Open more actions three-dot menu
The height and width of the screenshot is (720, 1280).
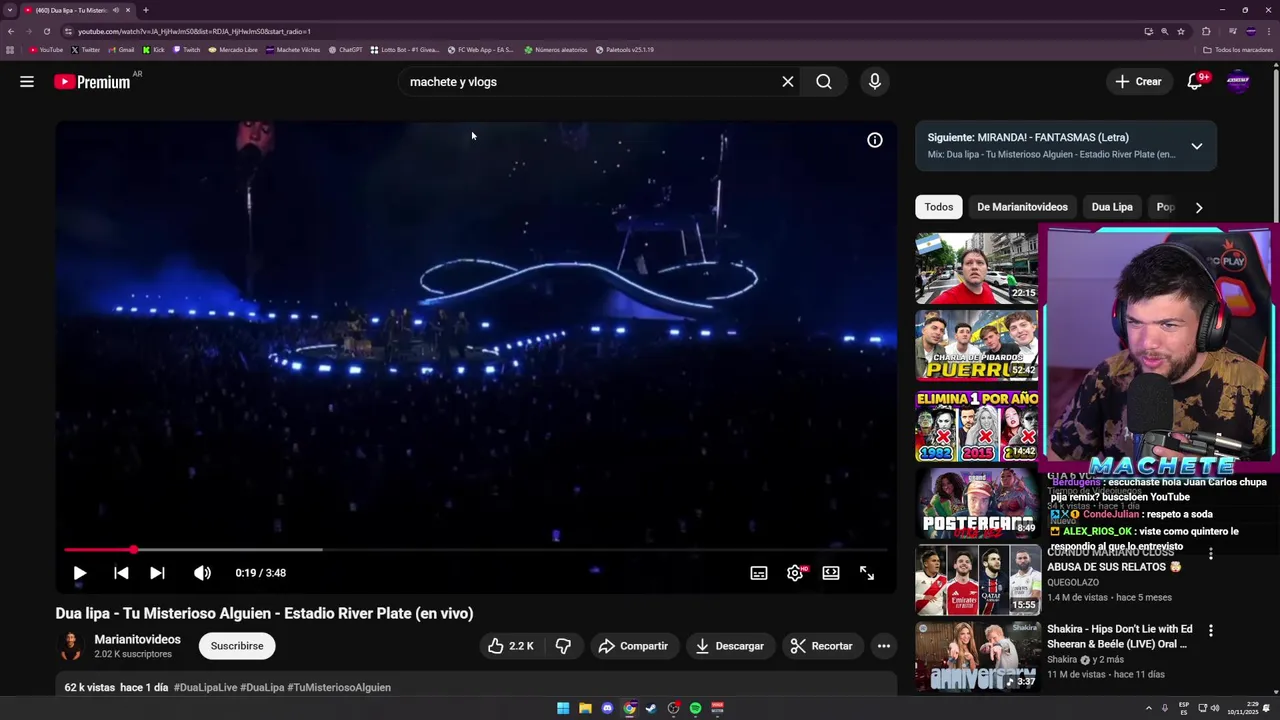[884, 646]
